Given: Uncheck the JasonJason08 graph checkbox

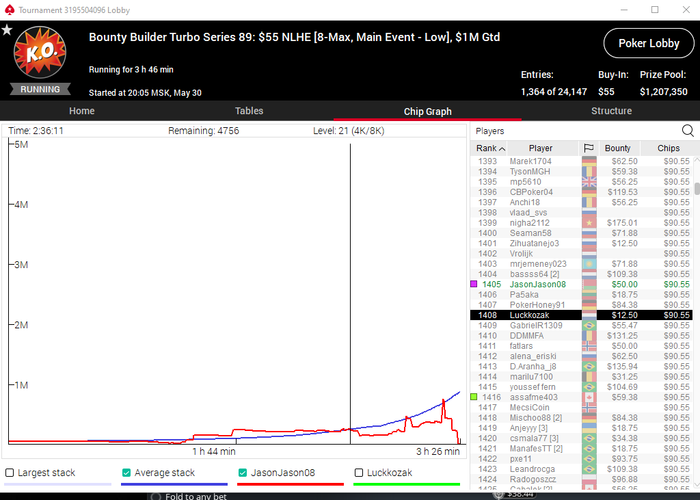Looking at the screenshot, I should point(242,472).
